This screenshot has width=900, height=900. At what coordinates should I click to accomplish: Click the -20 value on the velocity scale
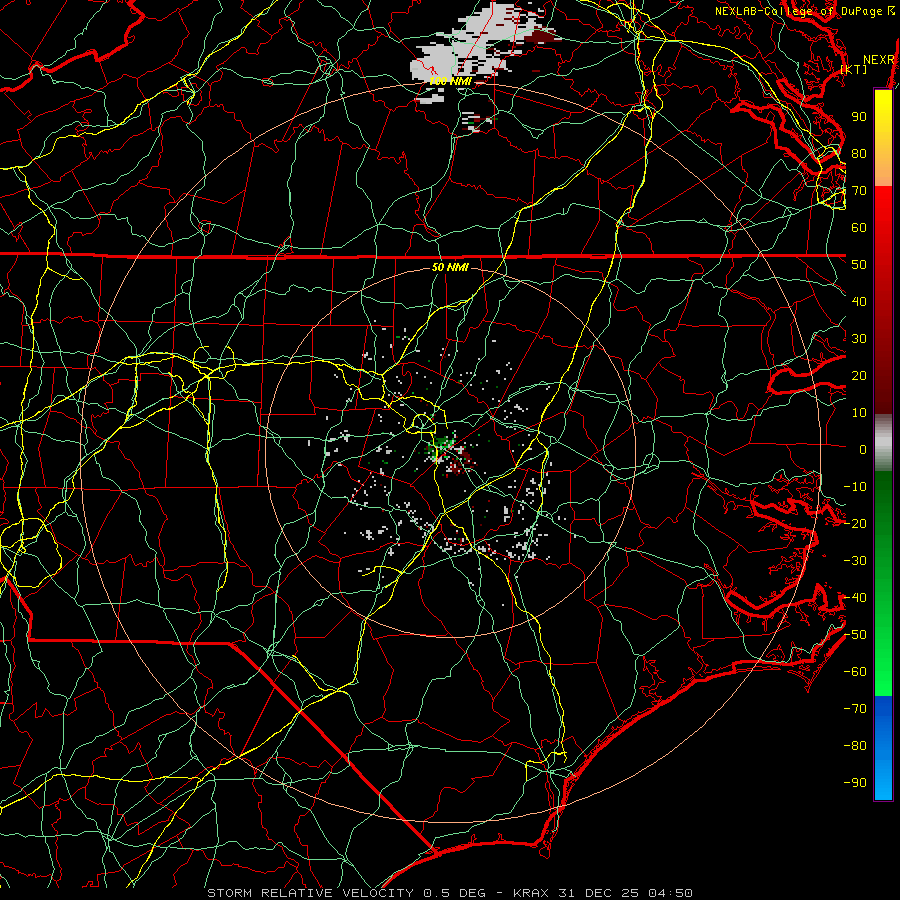point(855,523)
